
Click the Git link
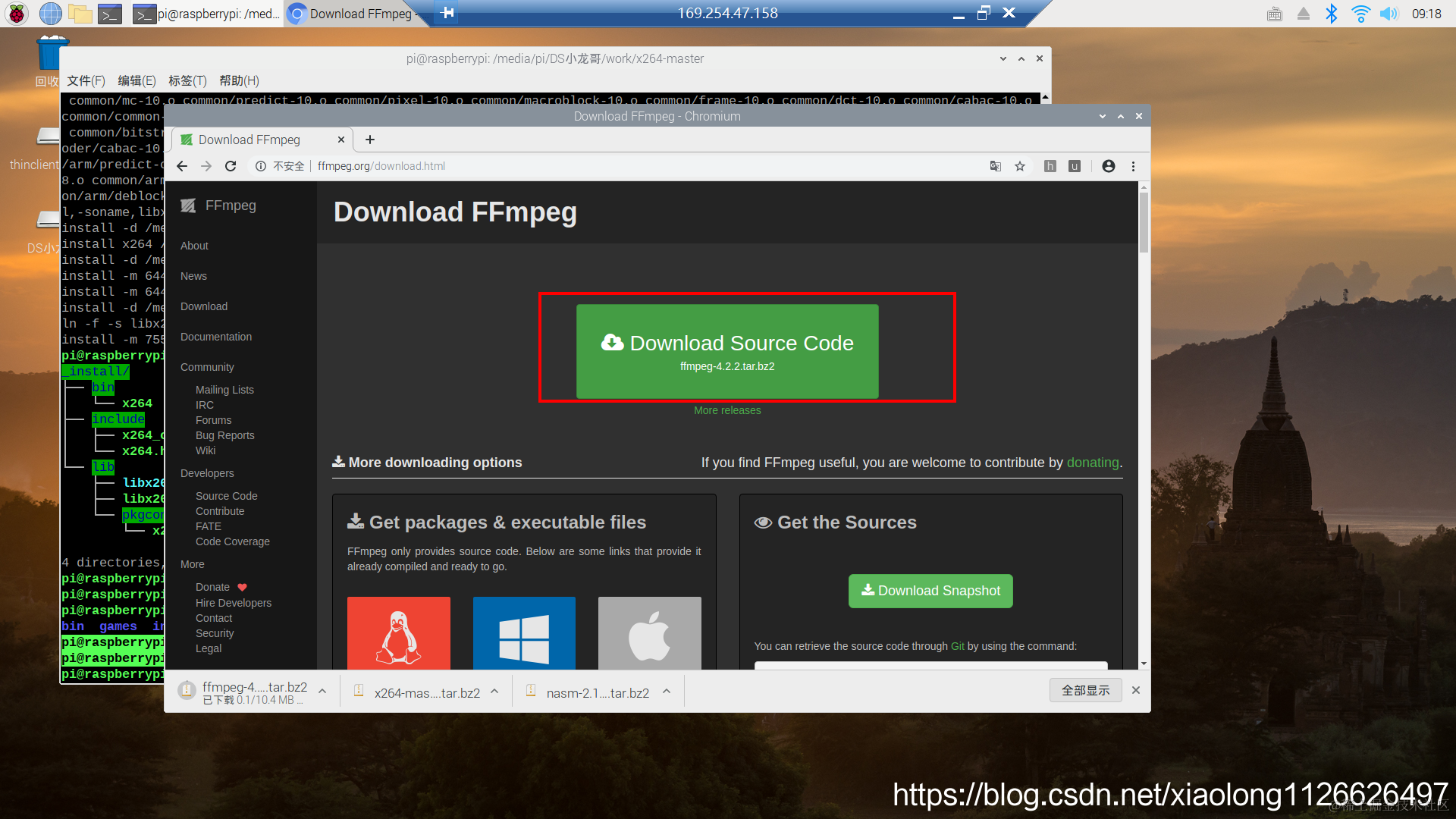tap(958, 646)
